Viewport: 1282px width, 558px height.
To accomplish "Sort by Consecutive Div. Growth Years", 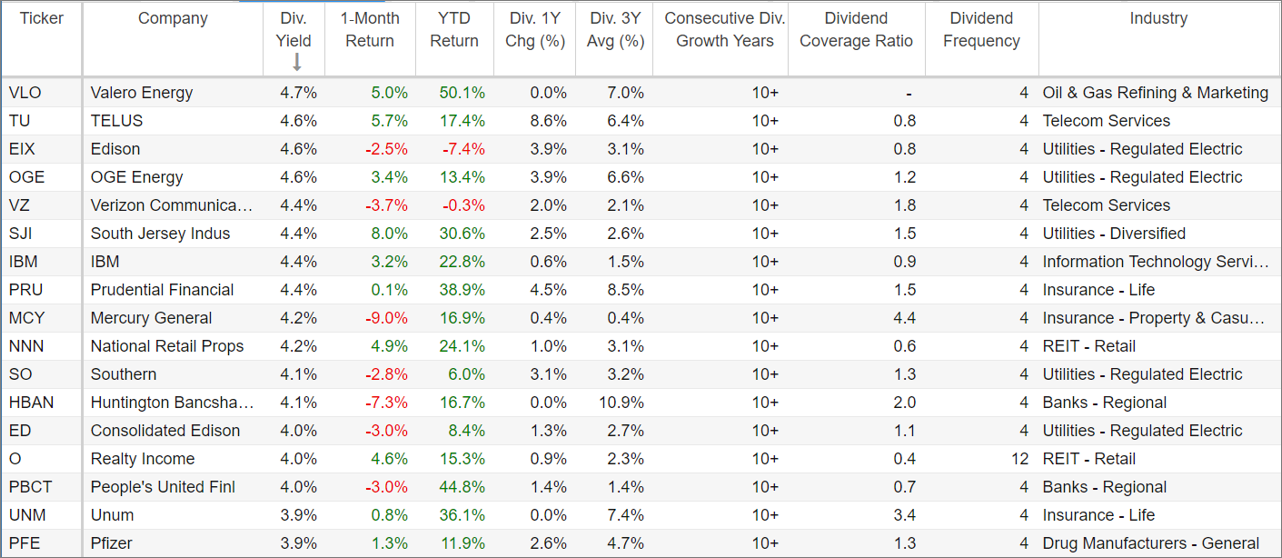I will pos(725,30).
